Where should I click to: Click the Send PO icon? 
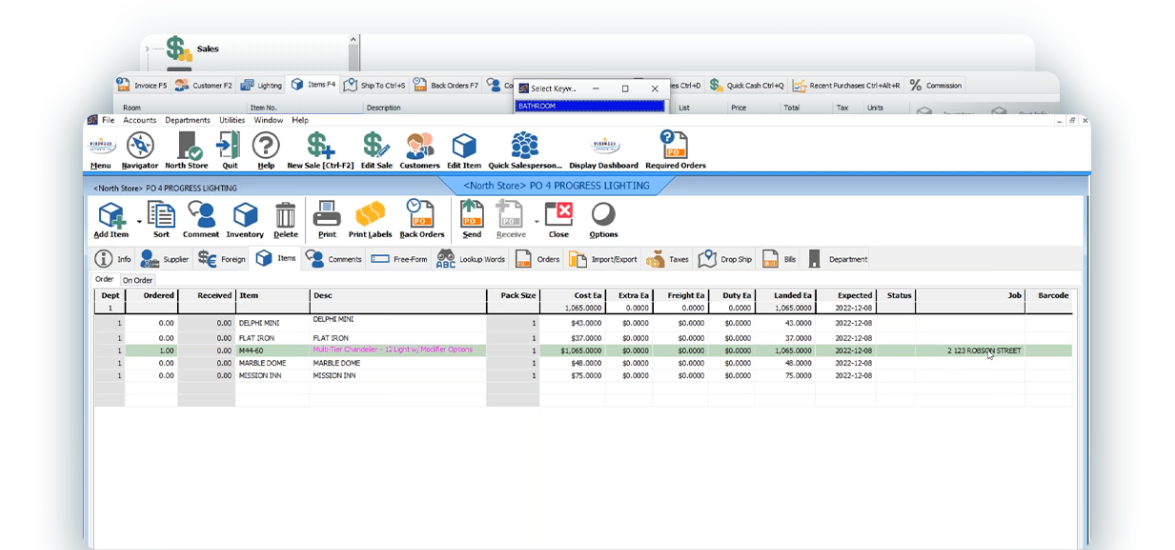click(x=472, y=220)
